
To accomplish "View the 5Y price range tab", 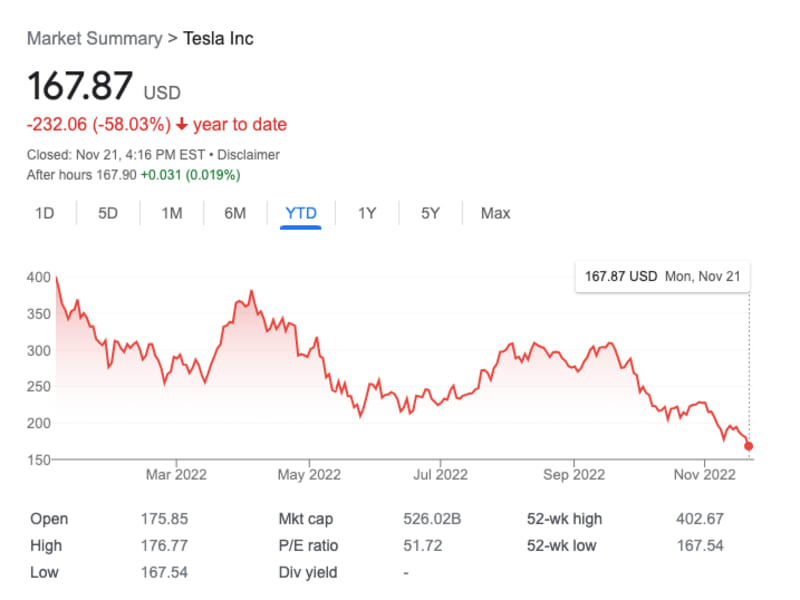I will click(x=430, y=213).
